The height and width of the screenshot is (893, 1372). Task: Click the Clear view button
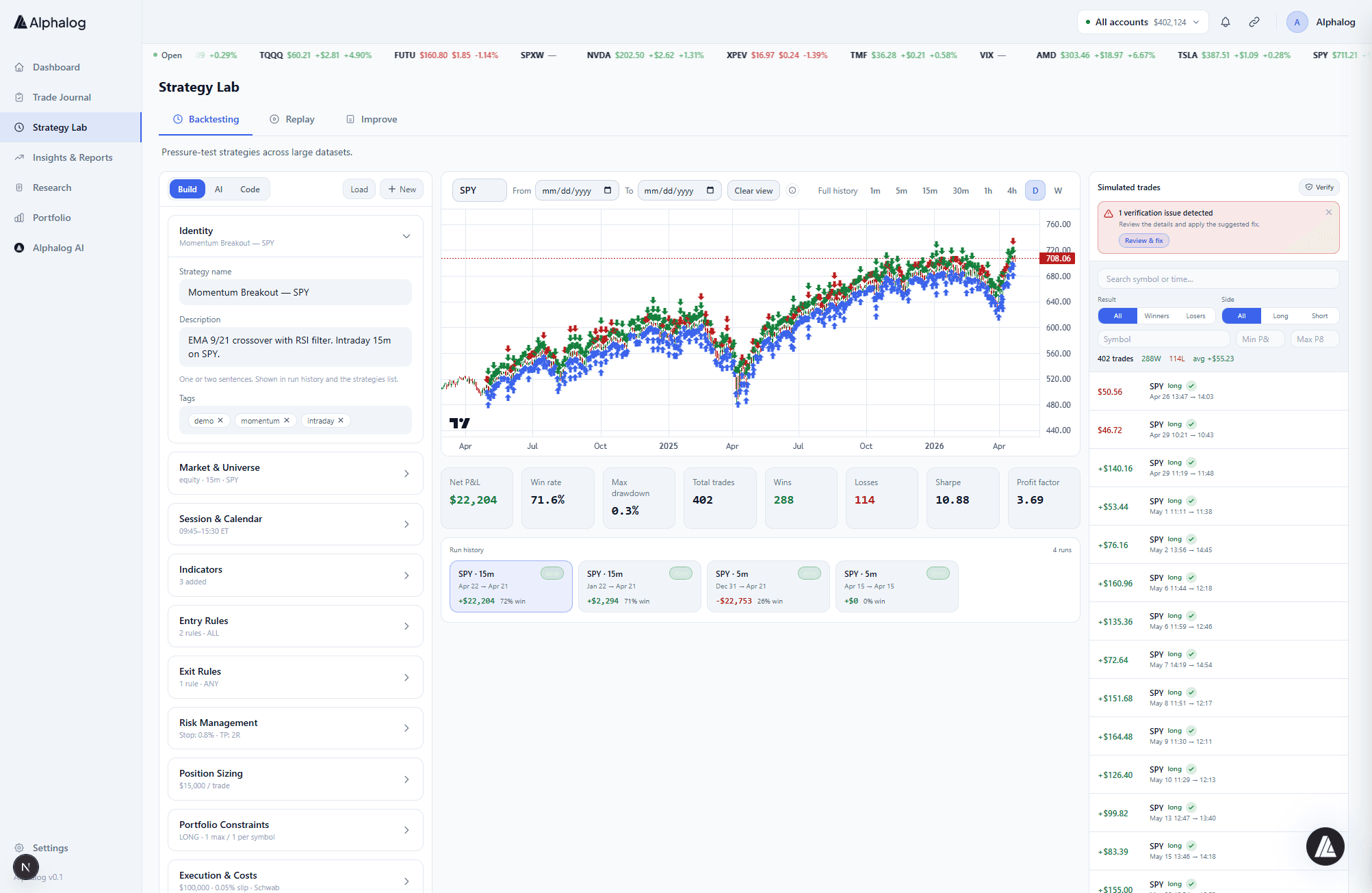[x=753, y=190]
